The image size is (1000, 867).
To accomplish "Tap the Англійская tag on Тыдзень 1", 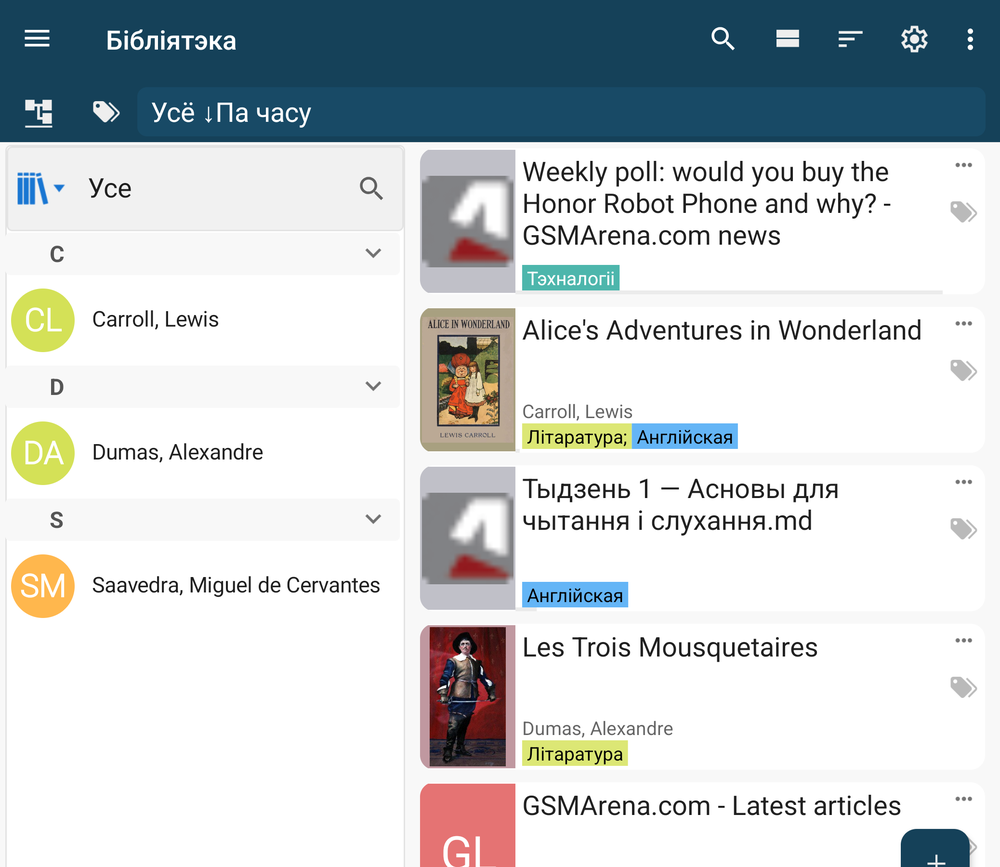I will point(575,595).
